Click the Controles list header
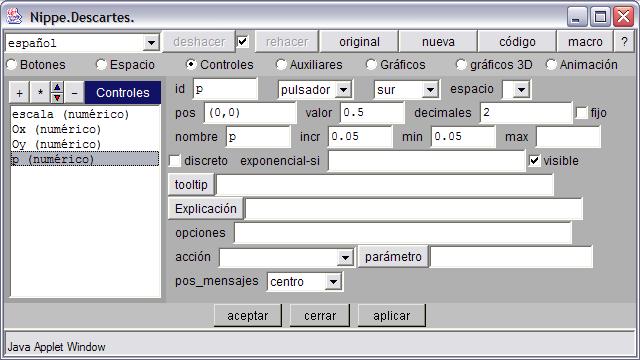 click(123, 93)
